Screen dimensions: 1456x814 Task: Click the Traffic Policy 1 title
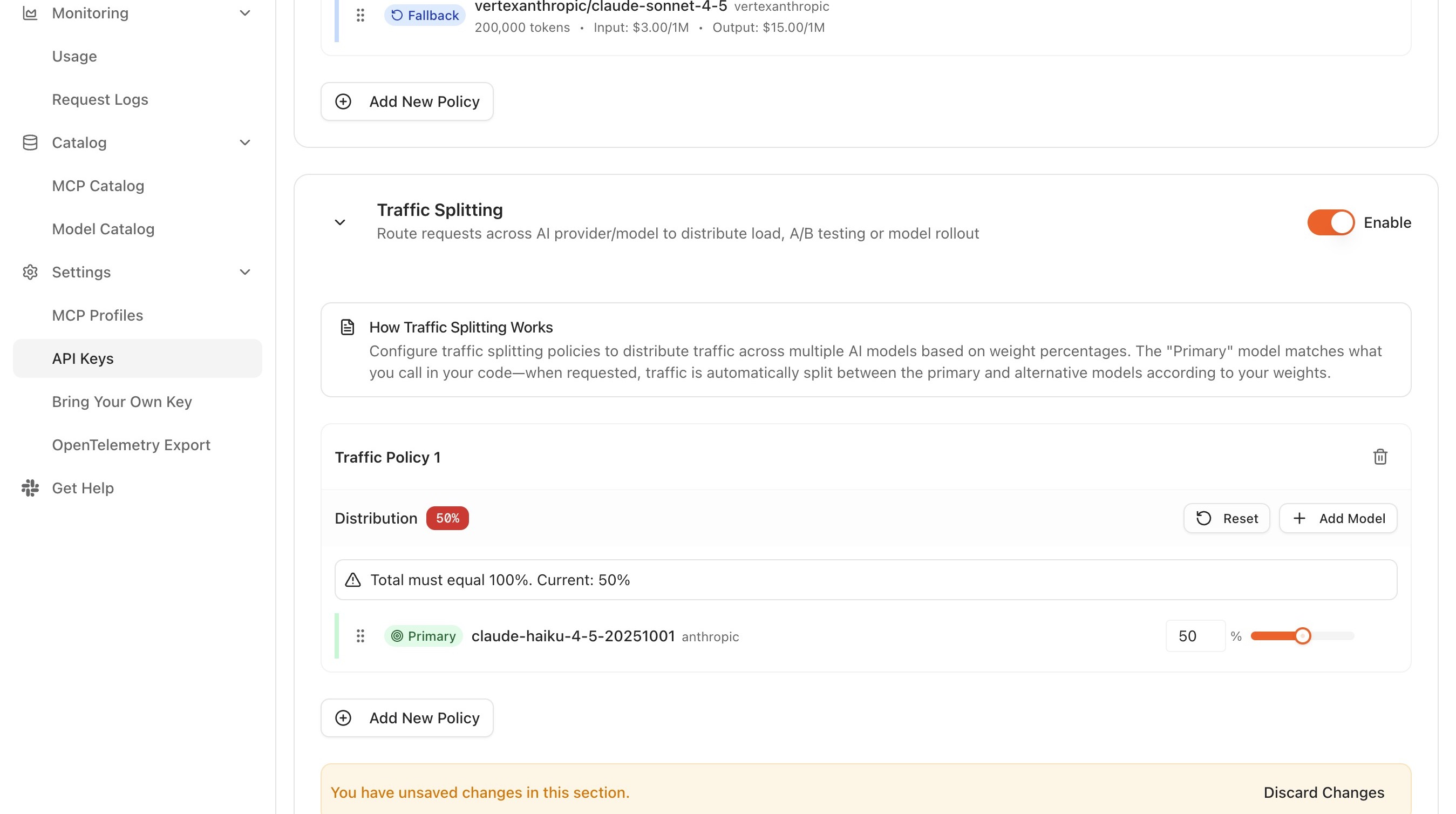click(387, 457)
